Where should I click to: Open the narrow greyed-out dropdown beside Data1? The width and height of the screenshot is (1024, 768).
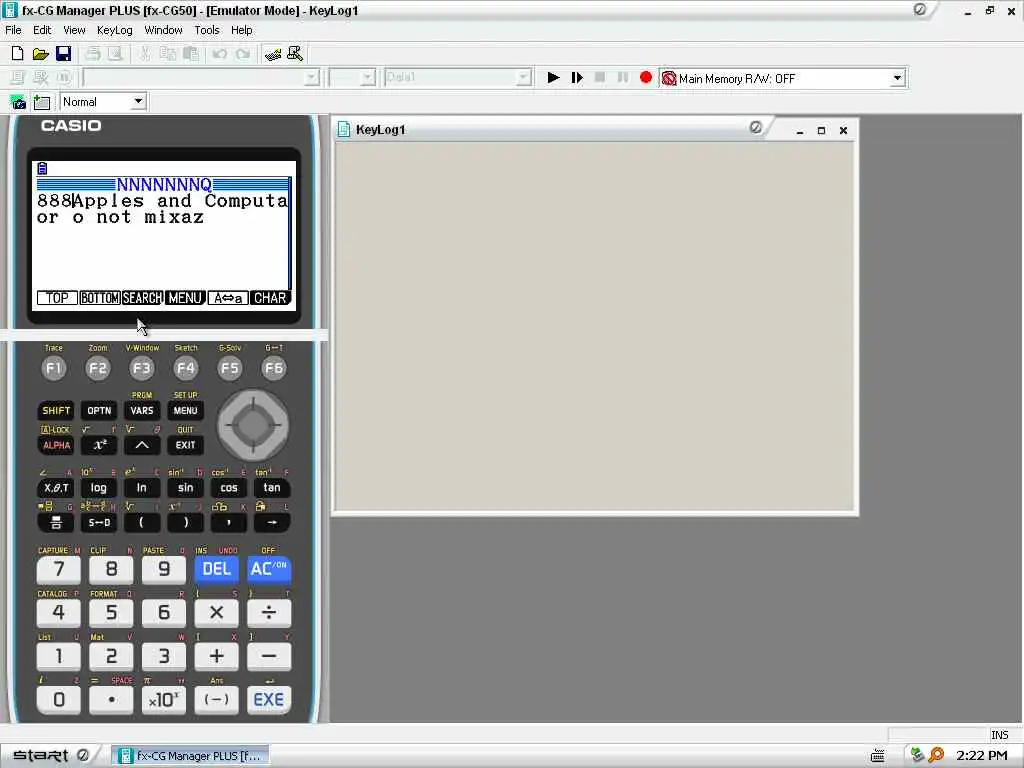(x=368, y=78)
